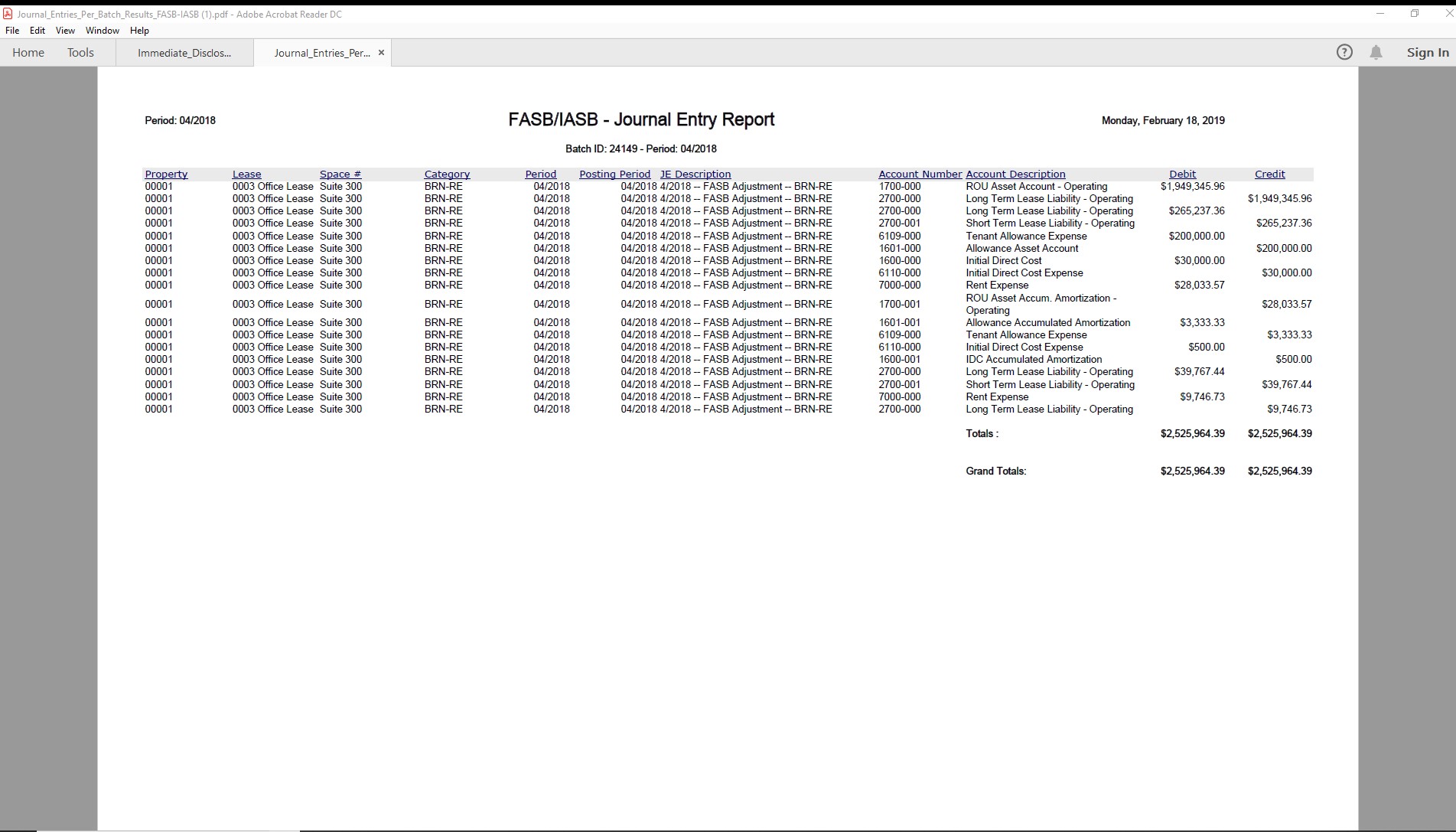Click the $30,000.00 credit amount
This screenshot has height=832, width=1456.
(x=1287, y=273)
